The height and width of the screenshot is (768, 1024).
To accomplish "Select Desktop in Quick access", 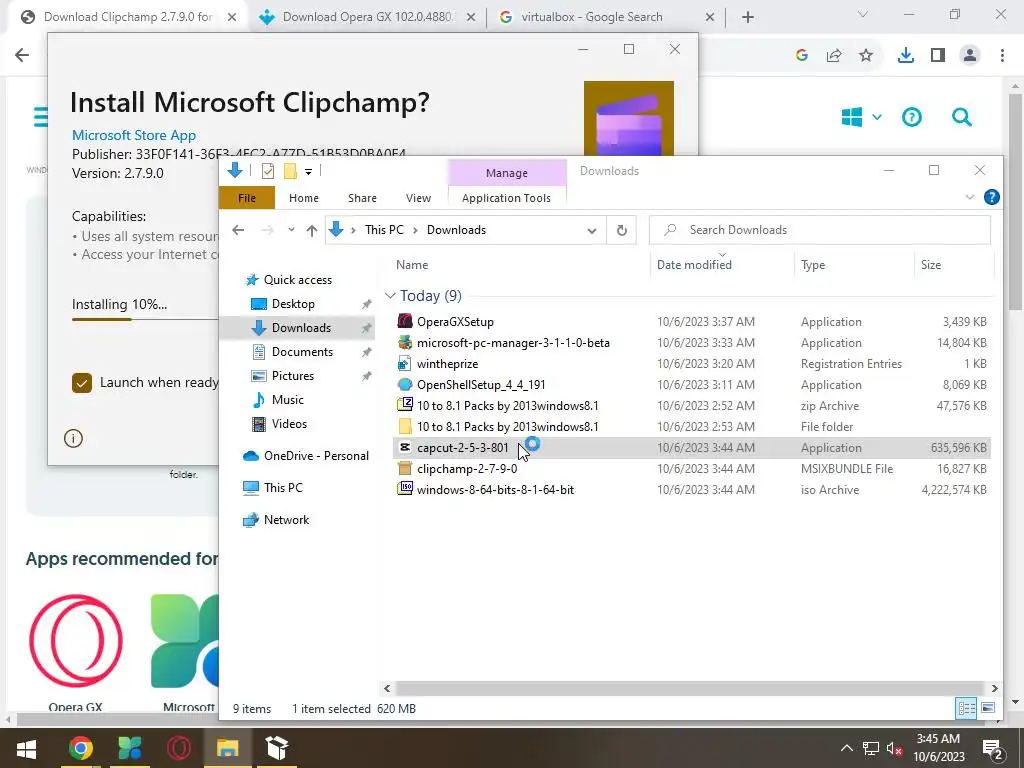I will 293,304.
